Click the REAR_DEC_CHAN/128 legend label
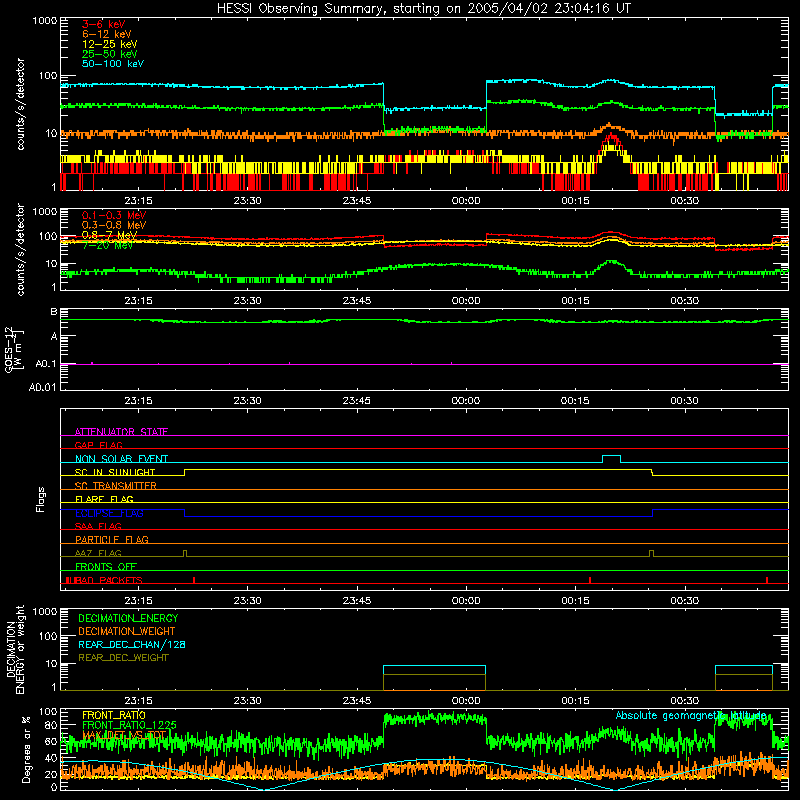Viewport: 800px width, 800px height. pos(132,645)
